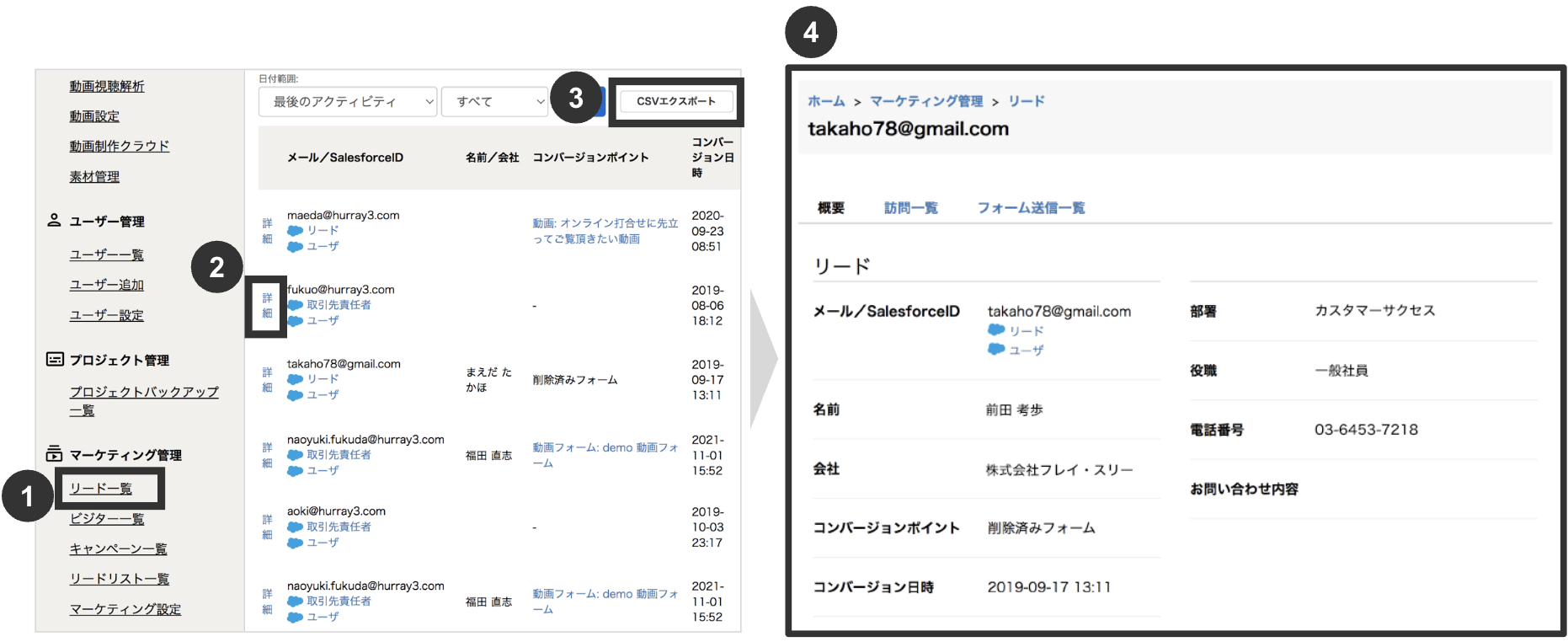Click カスタマーサクセス department value

(1375, 310)
